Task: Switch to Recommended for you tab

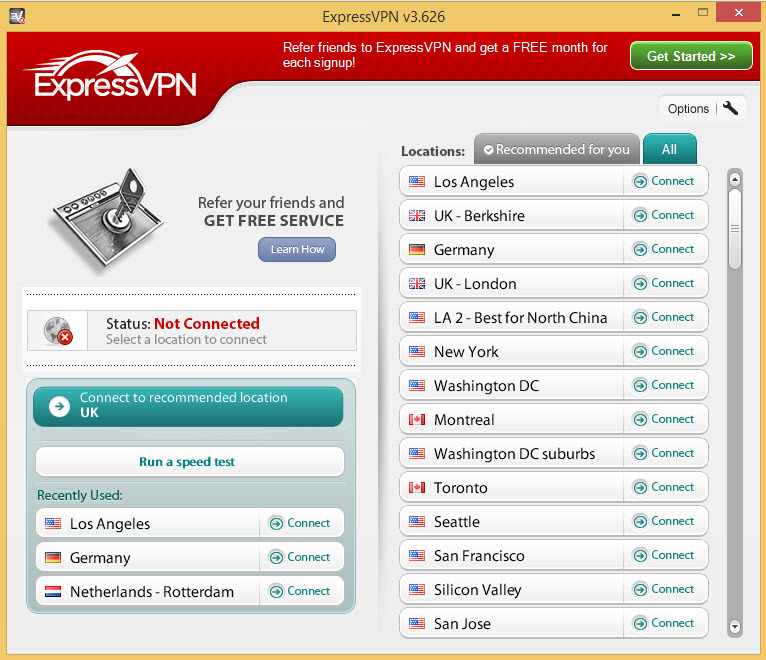Action: 556,149
